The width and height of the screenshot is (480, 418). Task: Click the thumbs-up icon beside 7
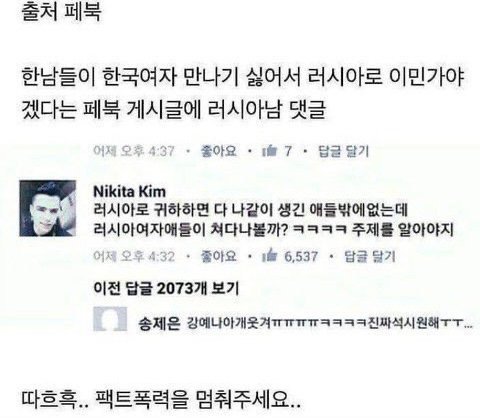point(270,151)
